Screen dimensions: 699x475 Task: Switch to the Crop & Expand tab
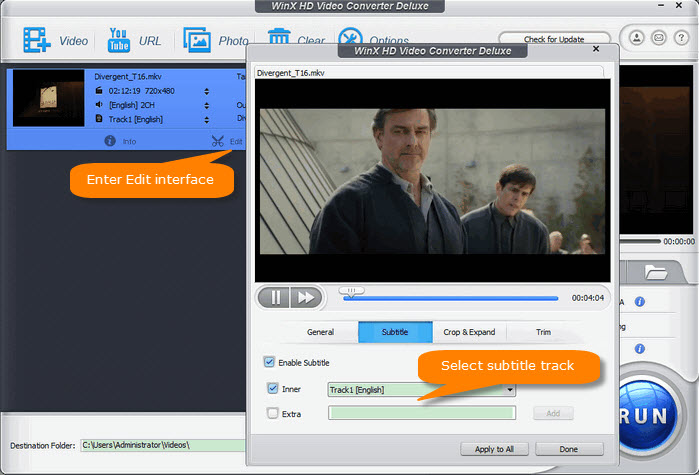pos(469,332)
